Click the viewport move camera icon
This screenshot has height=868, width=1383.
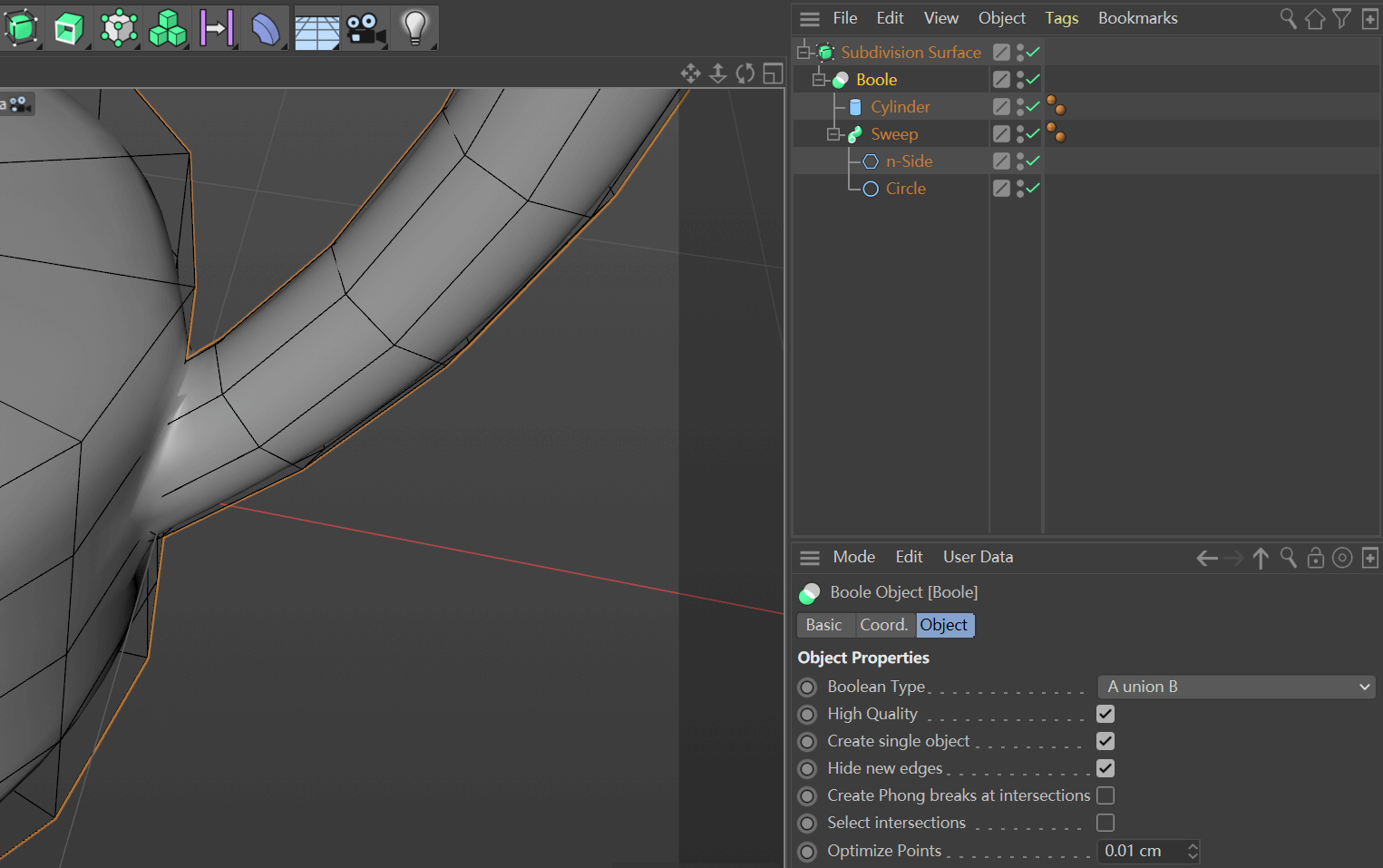coord(691,73)
